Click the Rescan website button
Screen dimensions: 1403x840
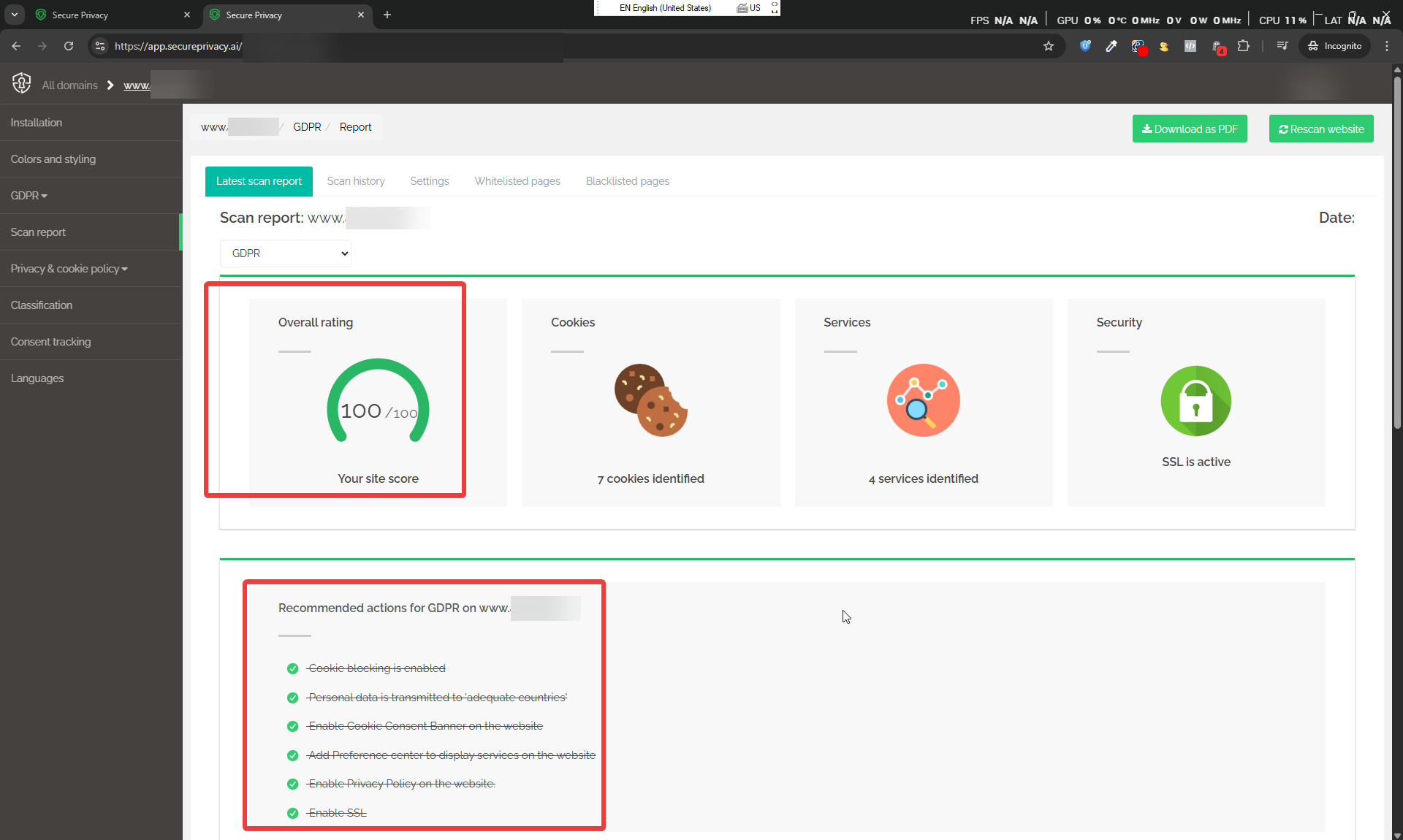coord(1320,129)
